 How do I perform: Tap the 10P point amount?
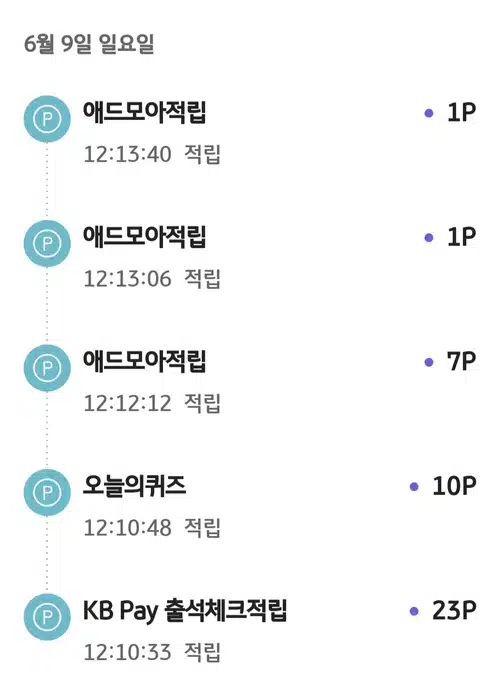454,486
